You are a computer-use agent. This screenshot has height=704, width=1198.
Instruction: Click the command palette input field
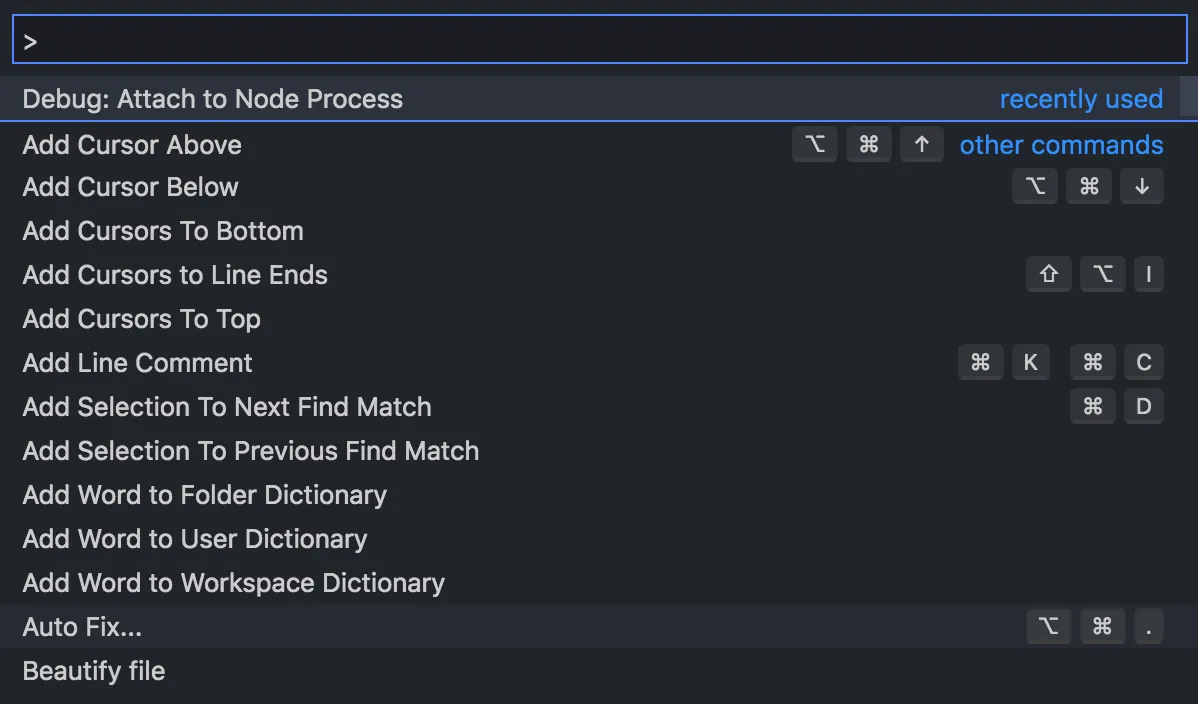pos(600,40)
